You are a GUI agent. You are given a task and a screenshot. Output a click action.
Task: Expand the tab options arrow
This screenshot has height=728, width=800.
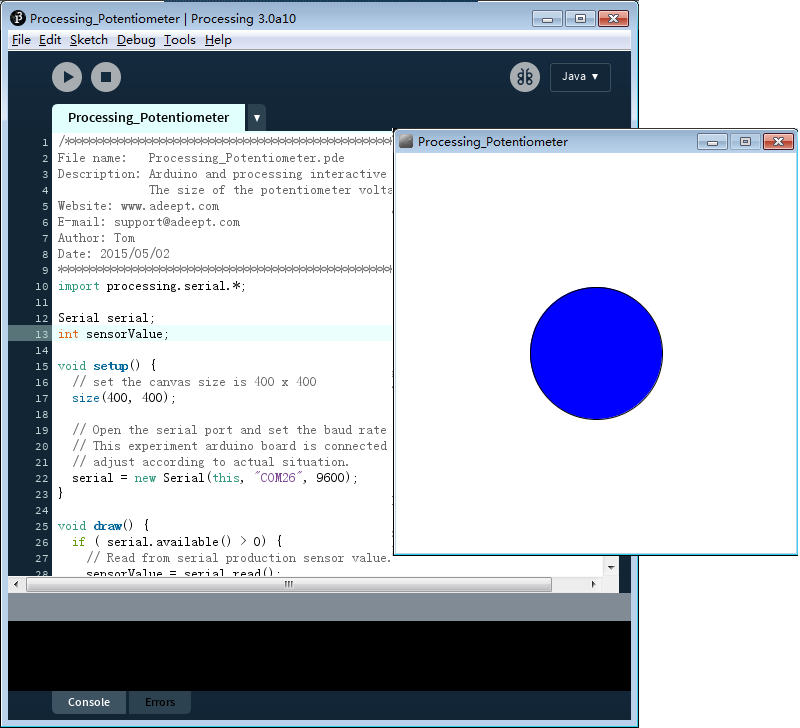[x=257, y=118]
